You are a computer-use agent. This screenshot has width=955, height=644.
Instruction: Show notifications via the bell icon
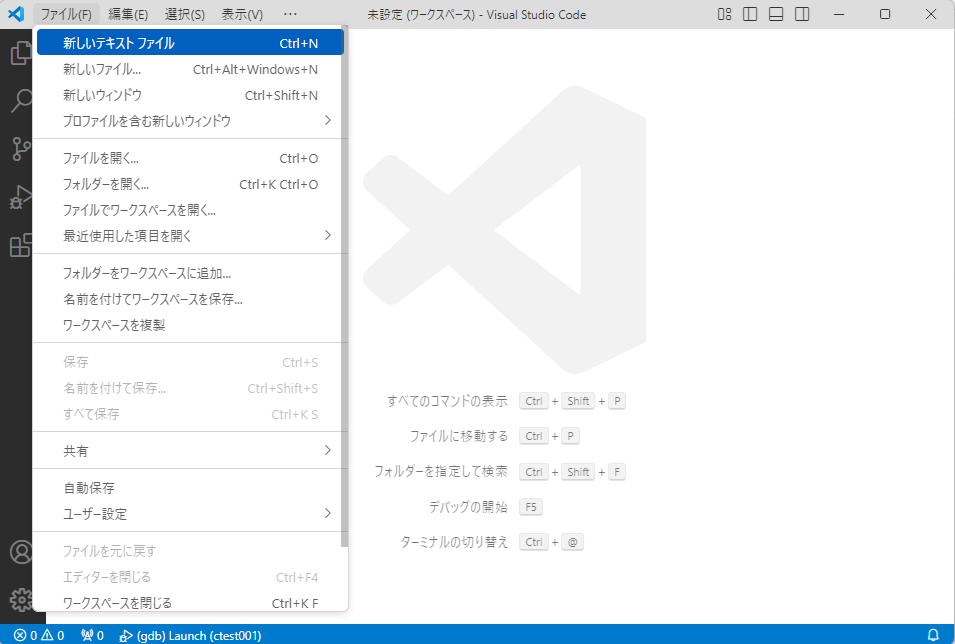(x=932, y=635)
